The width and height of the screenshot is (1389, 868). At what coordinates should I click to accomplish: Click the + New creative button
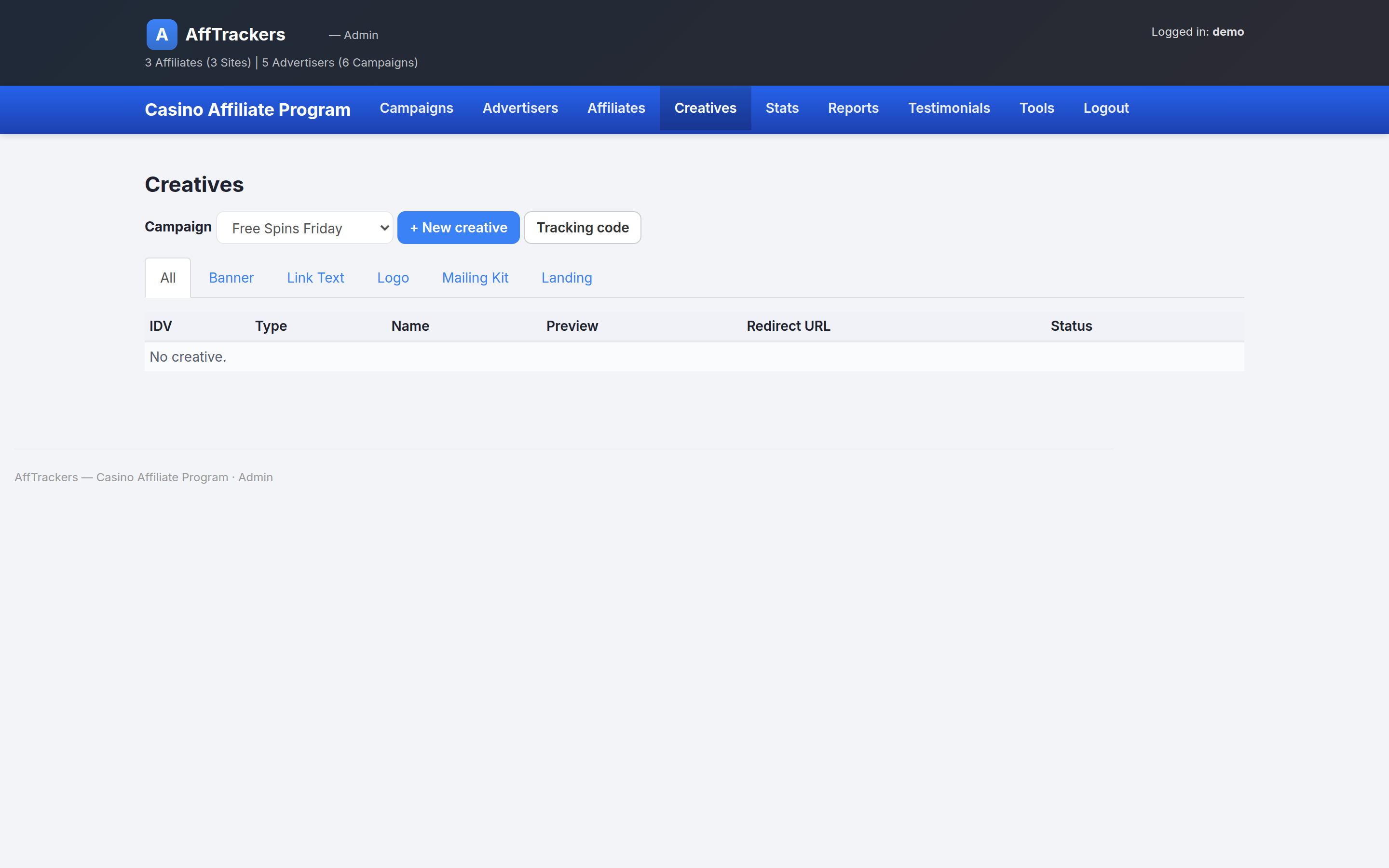[x=459, y=228]
